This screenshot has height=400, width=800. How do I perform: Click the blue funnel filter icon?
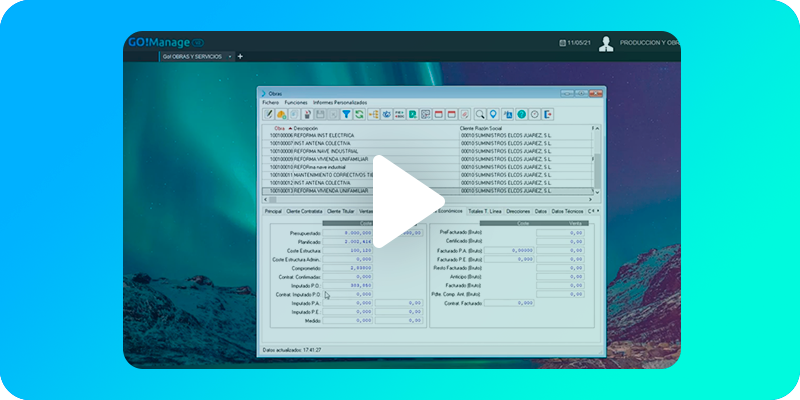[346, 114]
